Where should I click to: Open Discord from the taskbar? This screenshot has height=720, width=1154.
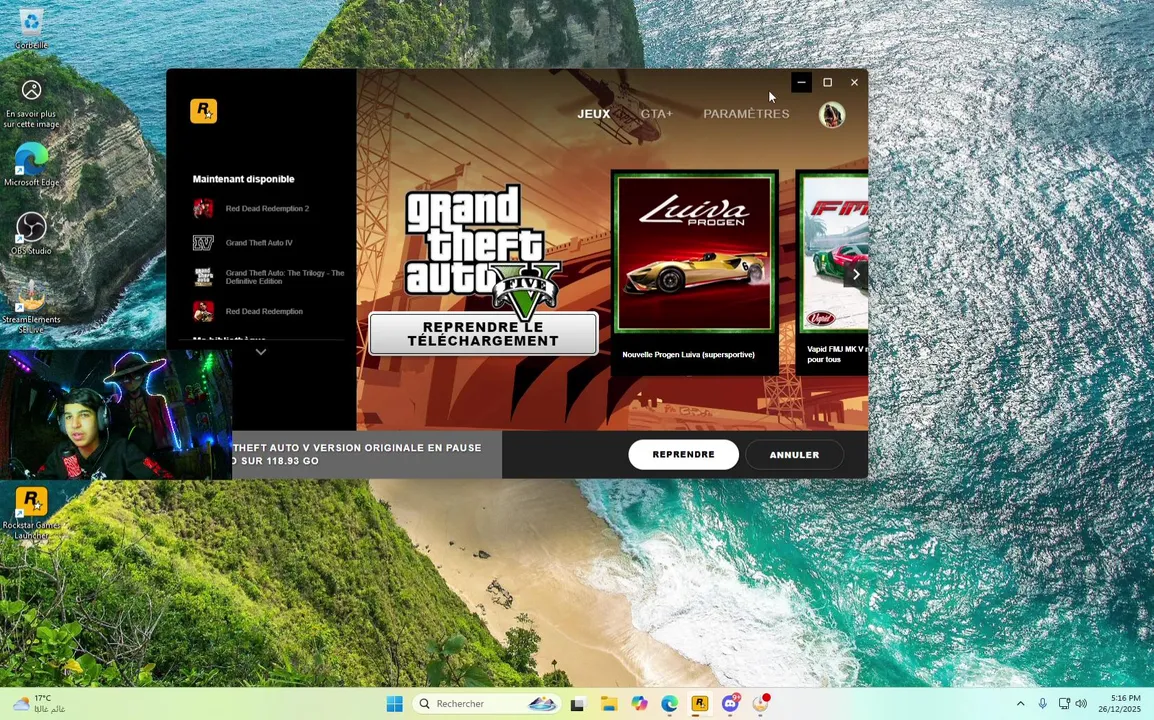click(x=730, y=704)
